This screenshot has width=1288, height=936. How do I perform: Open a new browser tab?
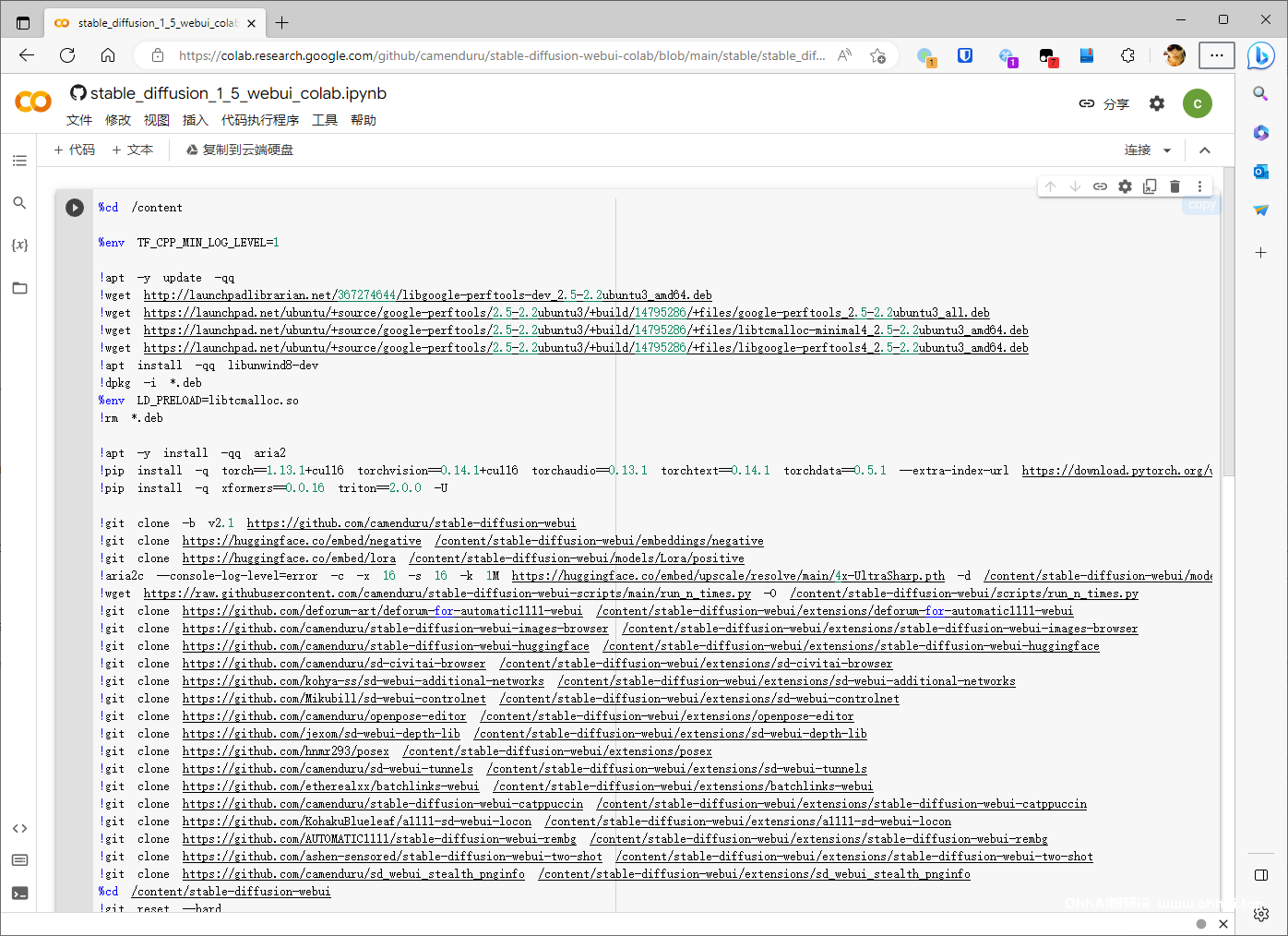(282, 23)
